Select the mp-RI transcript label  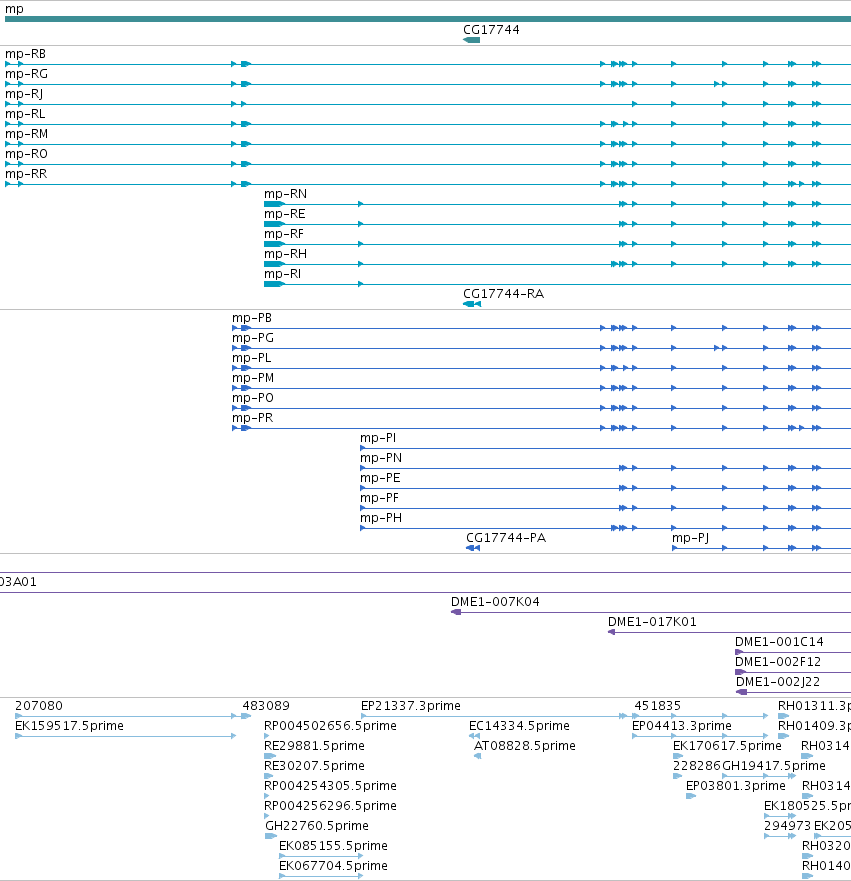click(282, 274)
